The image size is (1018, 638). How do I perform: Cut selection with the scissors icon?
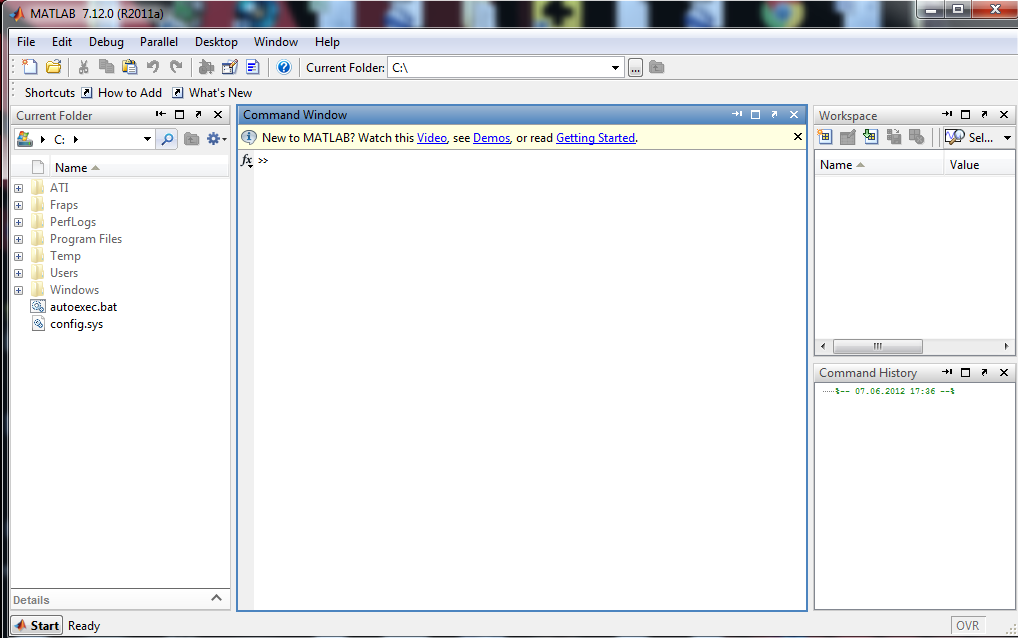pos(83,67)
